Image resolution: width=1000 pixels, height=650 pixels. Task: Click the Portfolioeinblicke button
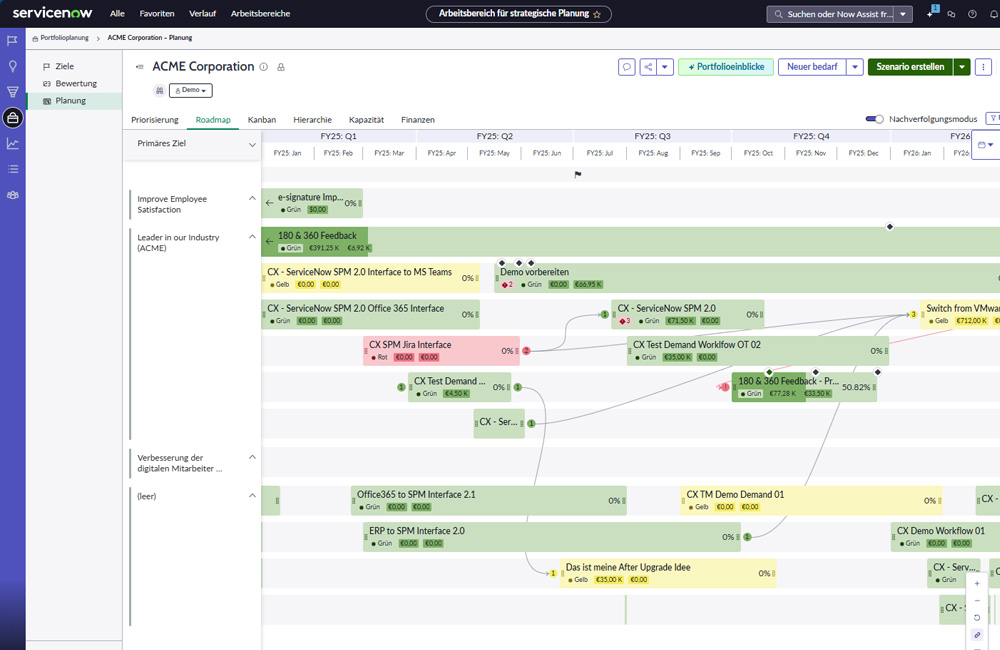[726, 67]
